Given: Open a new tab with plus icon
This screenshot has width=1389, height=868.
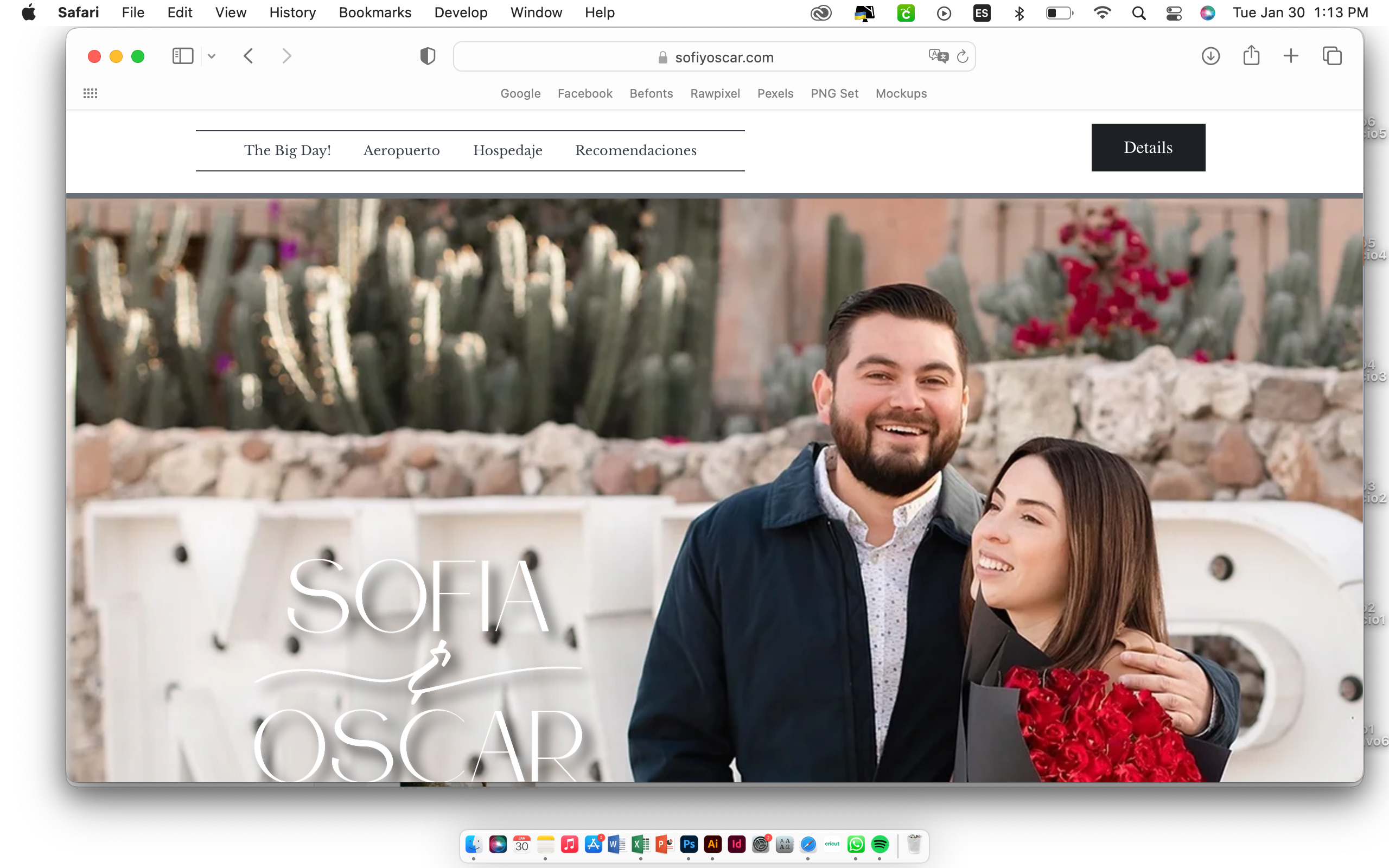Looking at the screenshot, I should coord(1291,56).
